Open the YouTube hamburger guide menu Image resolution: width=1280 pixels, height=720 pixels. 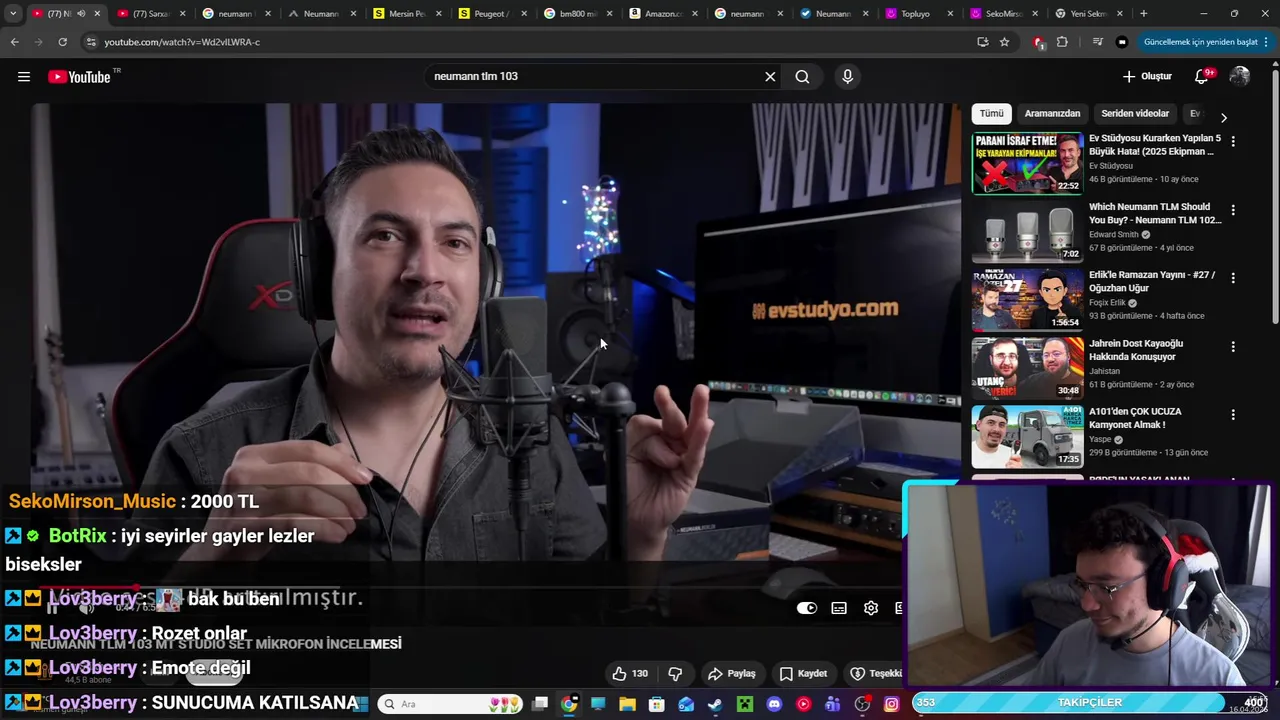(x=24, y=77)
